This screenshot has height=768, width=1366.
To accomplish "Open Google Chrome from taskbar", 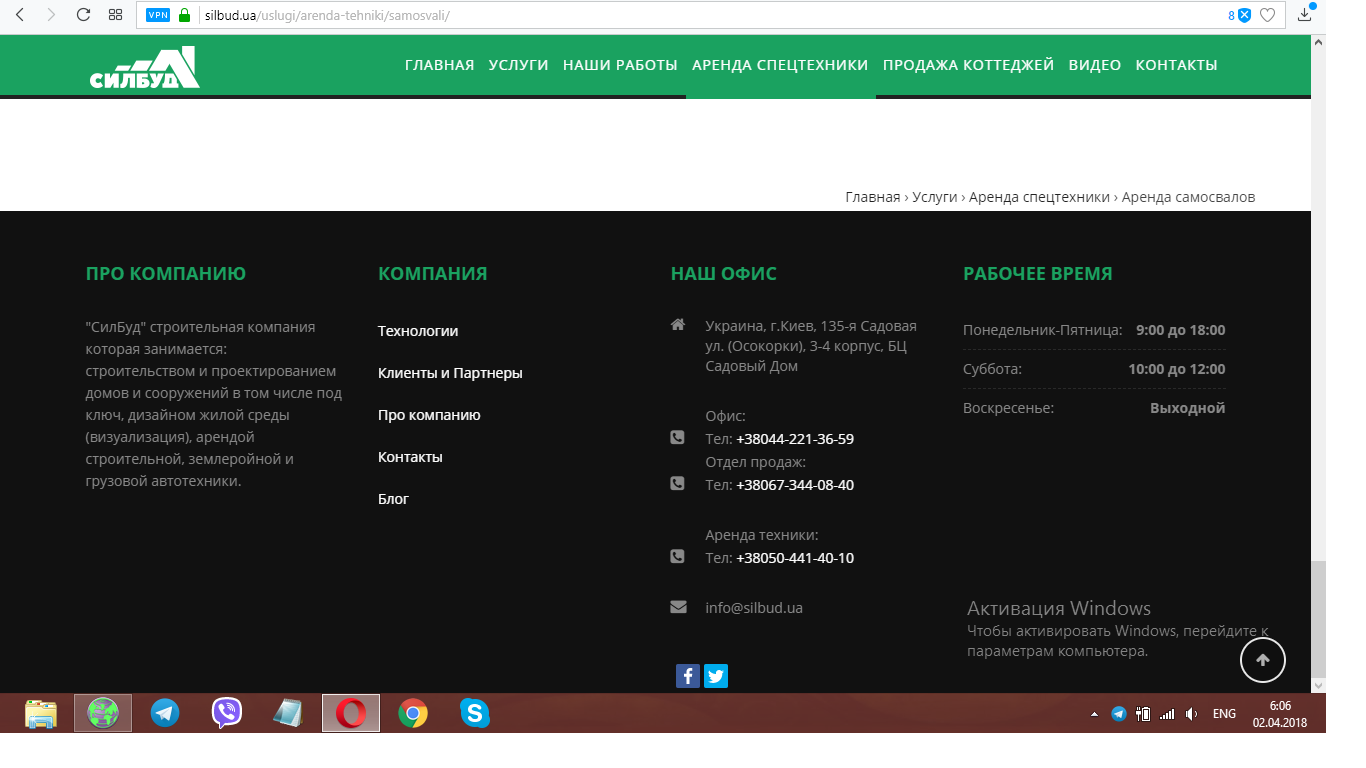I will coord(413,713).
